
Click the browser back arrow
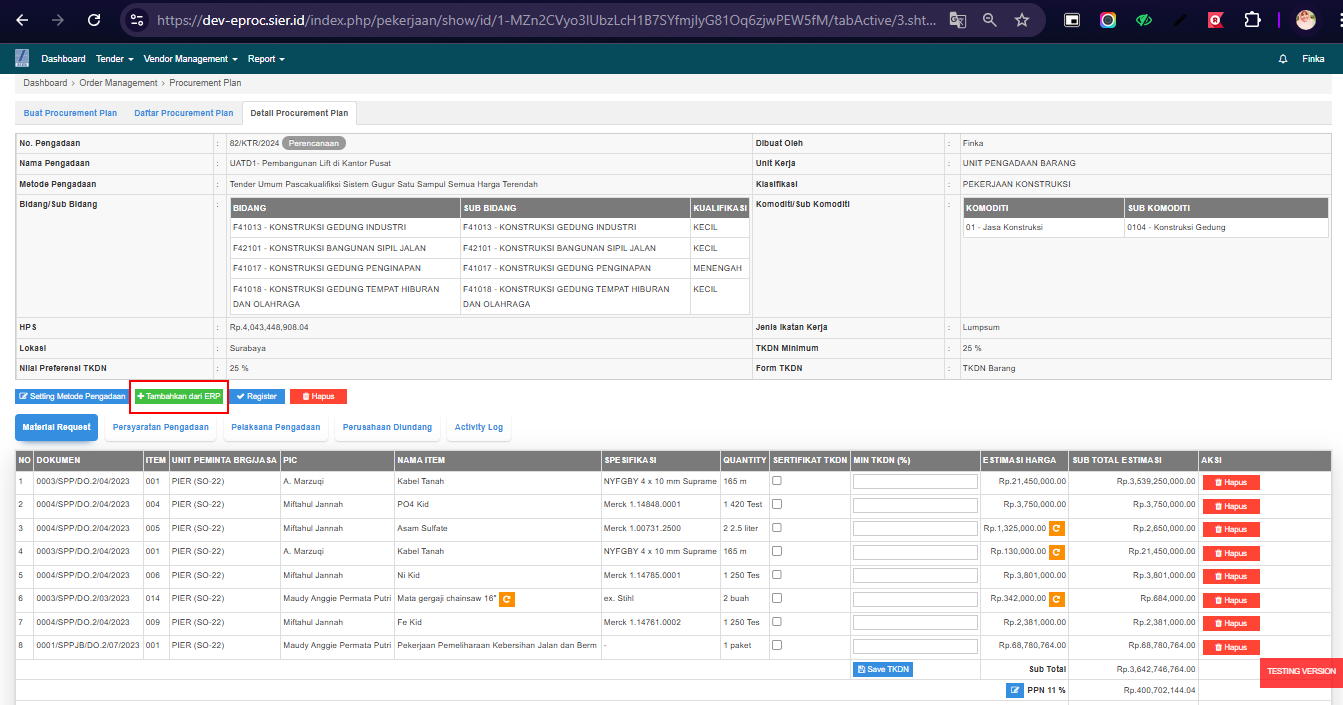tap(23, 20)
